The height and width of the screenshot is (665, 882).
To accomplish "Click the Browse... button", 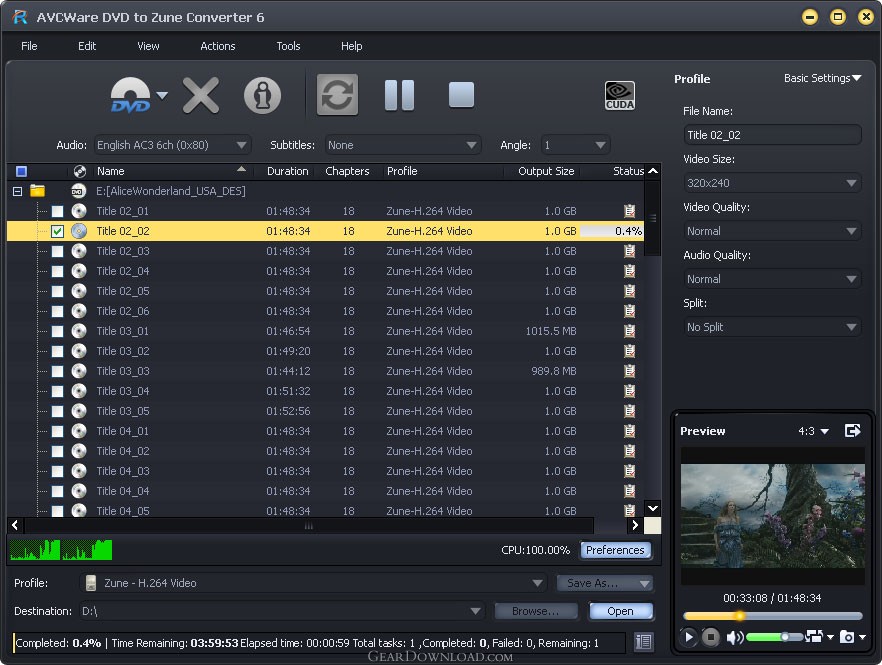I will (536, 611).
